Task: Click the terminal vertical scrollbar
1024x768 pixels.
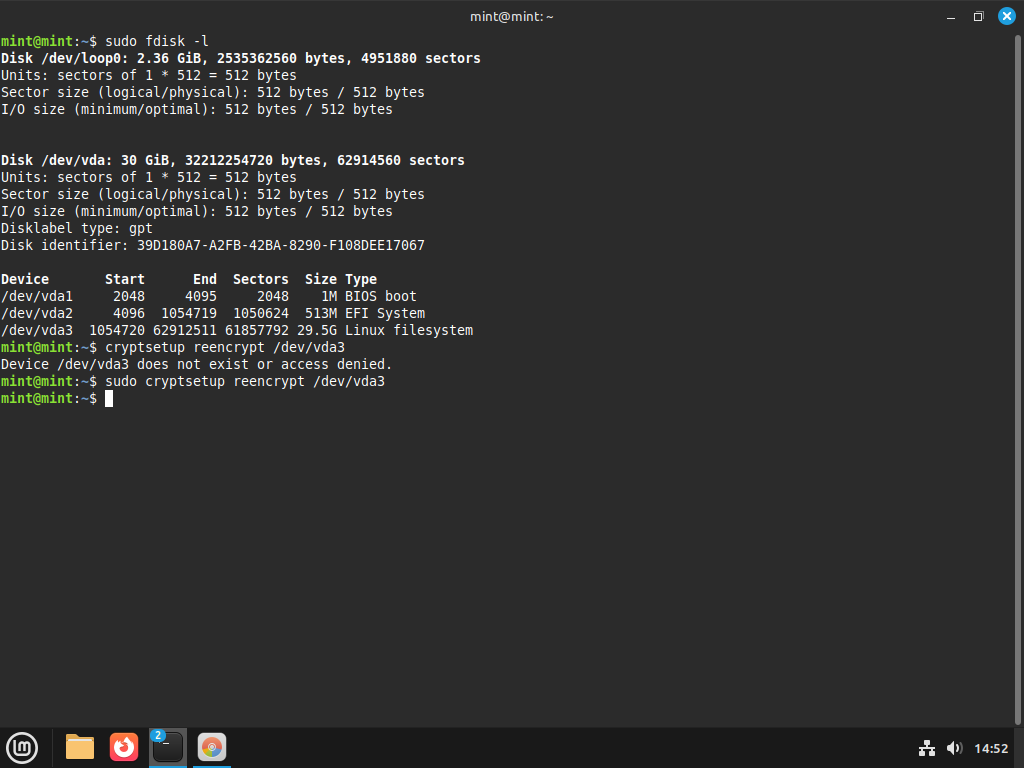Action: 1017,379
